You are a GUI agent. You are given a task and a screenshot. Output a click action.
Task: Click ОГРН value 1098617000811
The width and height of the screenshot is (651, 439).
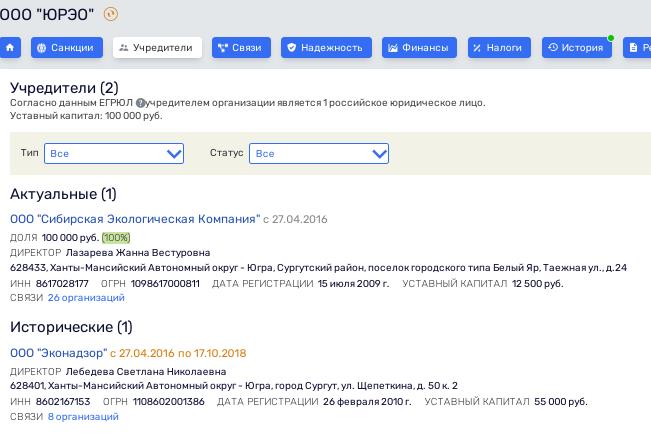coord(165,284)
